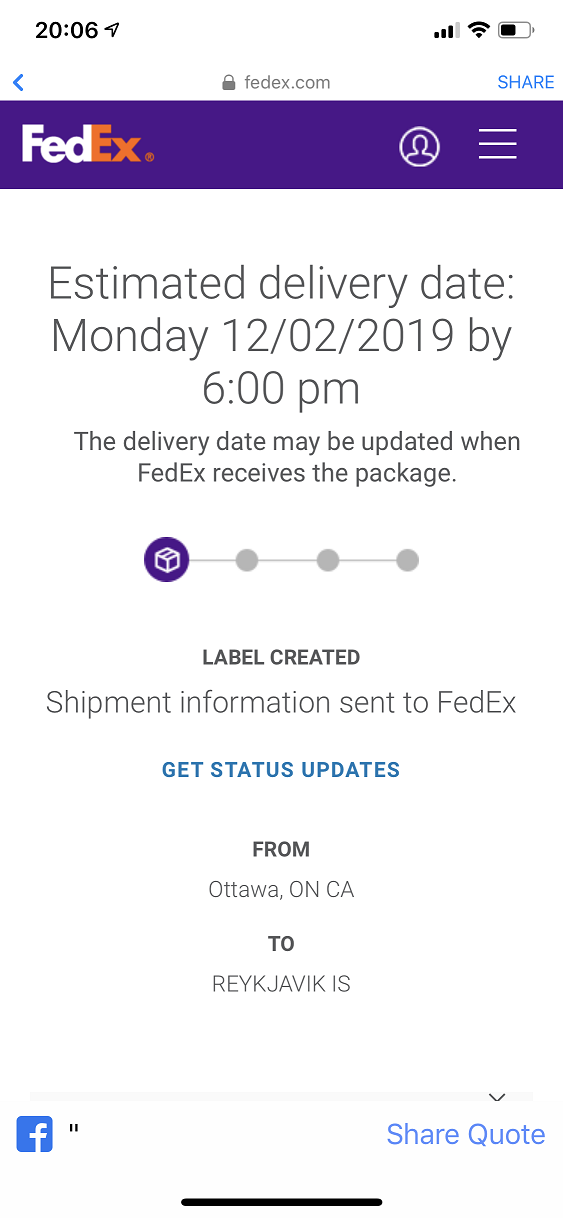This screenshot has height=1218, width=563.
Task: Go back using the blue back chevron
Action: pyautogui.click(x=18, y=83)
